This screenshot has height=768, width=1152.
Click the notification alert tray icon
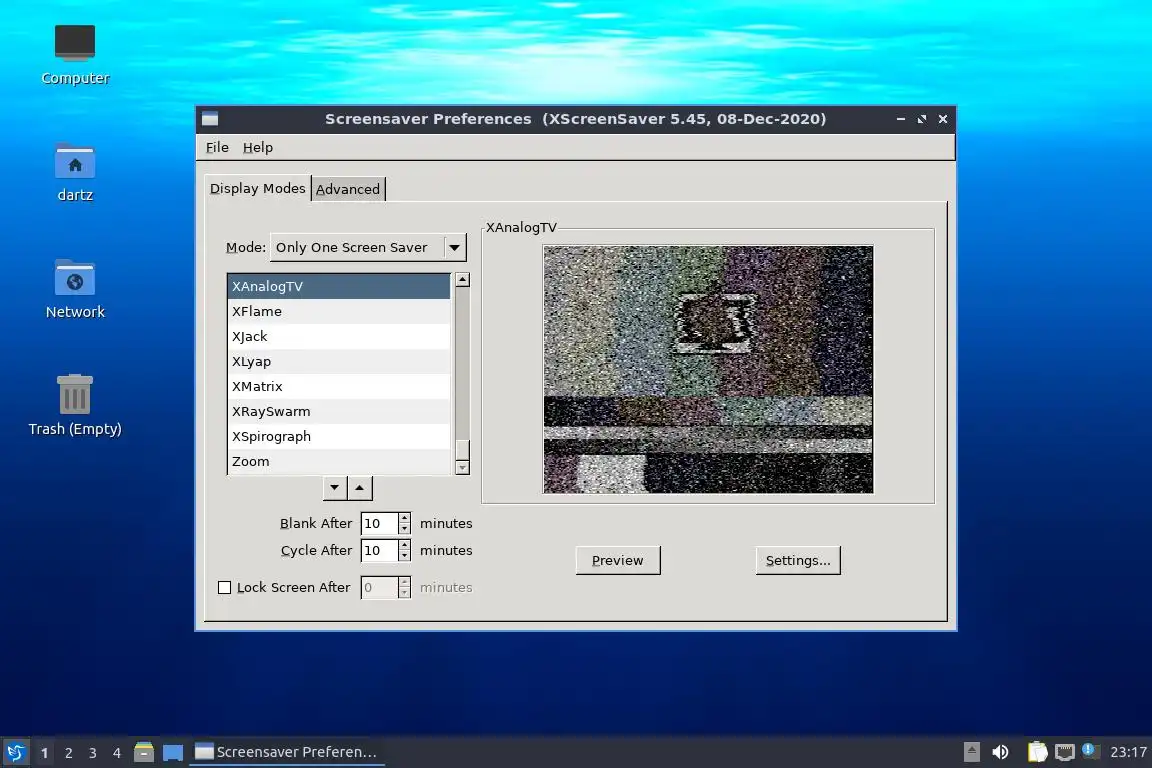[1090, 751]
